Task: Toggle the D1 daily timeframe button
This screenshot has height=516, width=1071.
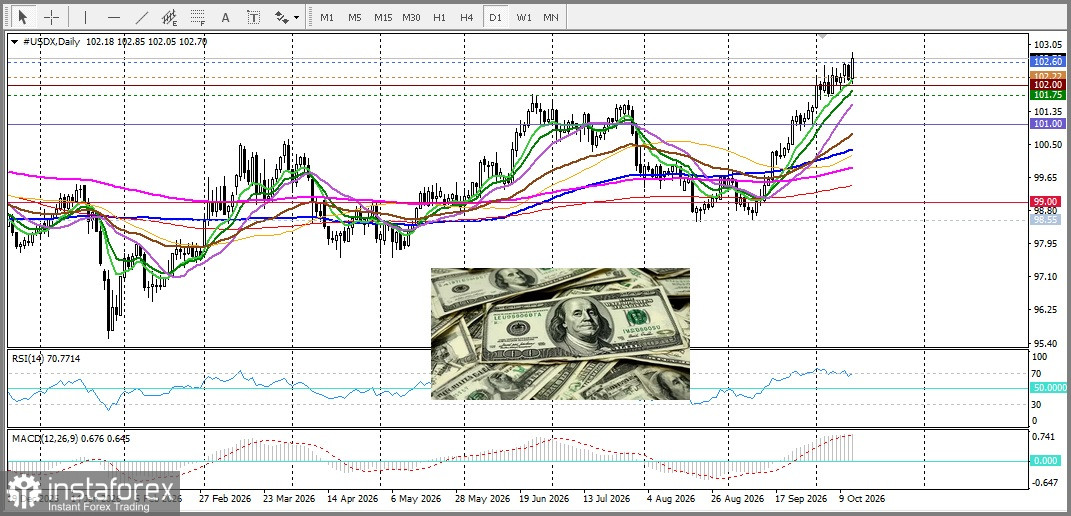Action: click(x=495, y=17)
